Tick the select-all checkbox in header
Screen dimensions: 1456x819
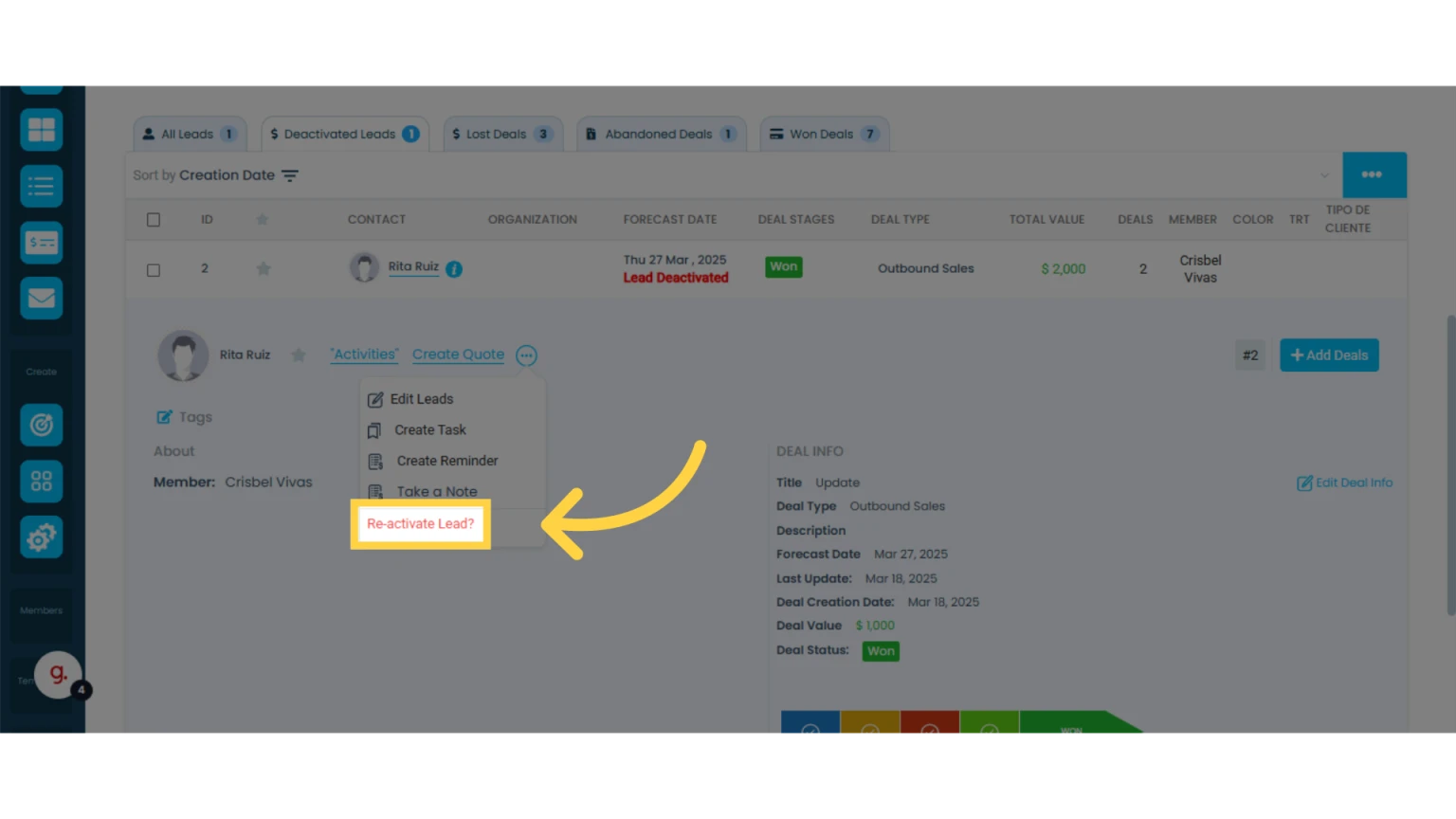[x=154, y=220]
